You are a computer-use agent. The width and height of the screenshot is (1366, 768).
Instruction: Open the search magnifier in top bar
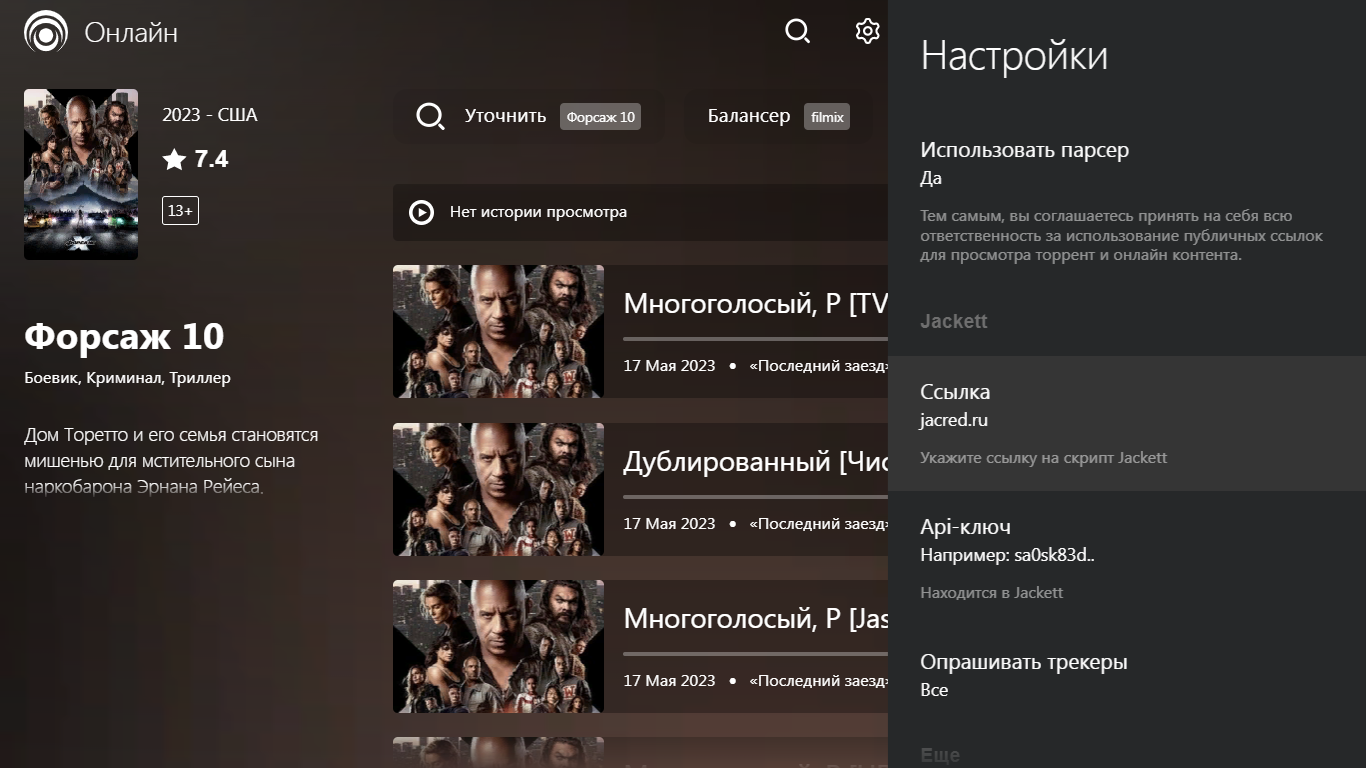pos(797,32)
